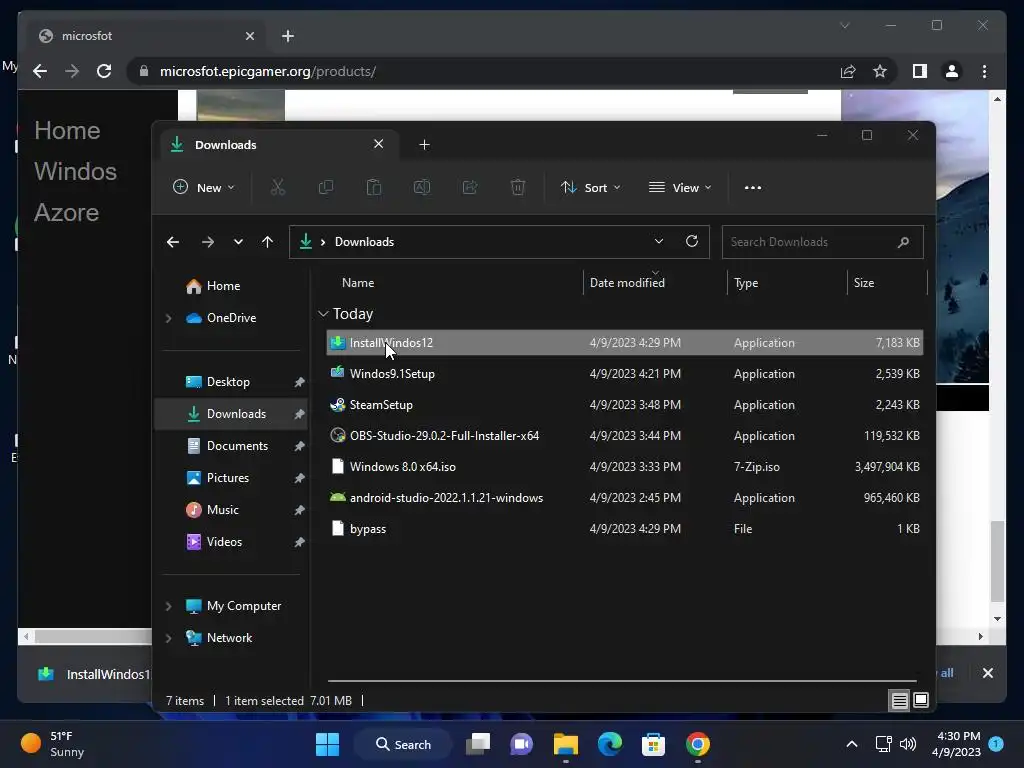Click the webpage vertical scrollbar thumb
The height and width of the screenshot is (768, 1024).
997,561
